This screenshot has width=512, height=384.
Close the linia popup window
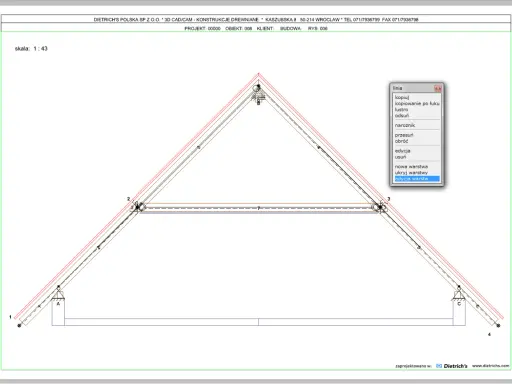pos(438,88)
